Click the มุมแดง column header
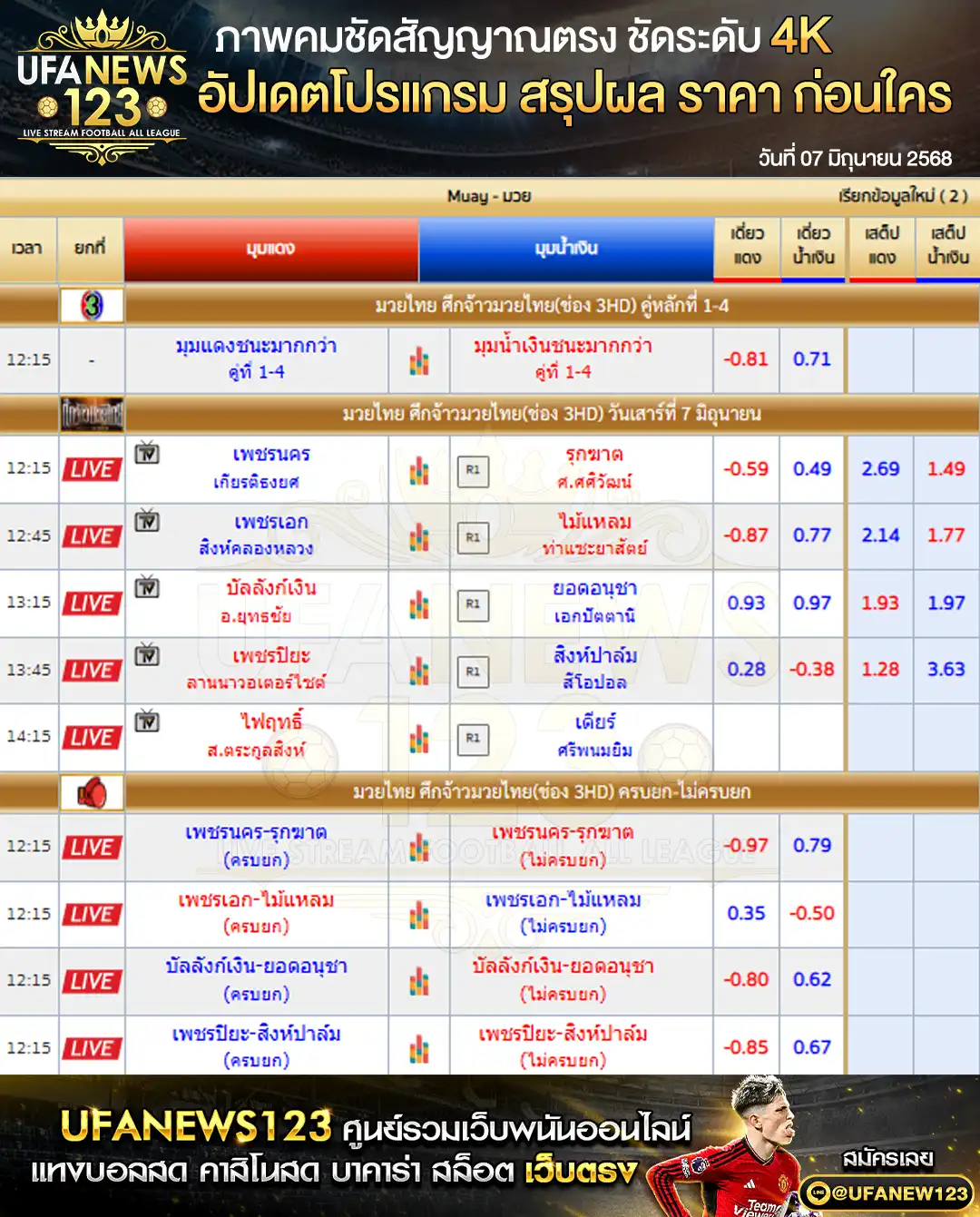 click(x=270, y=249)
